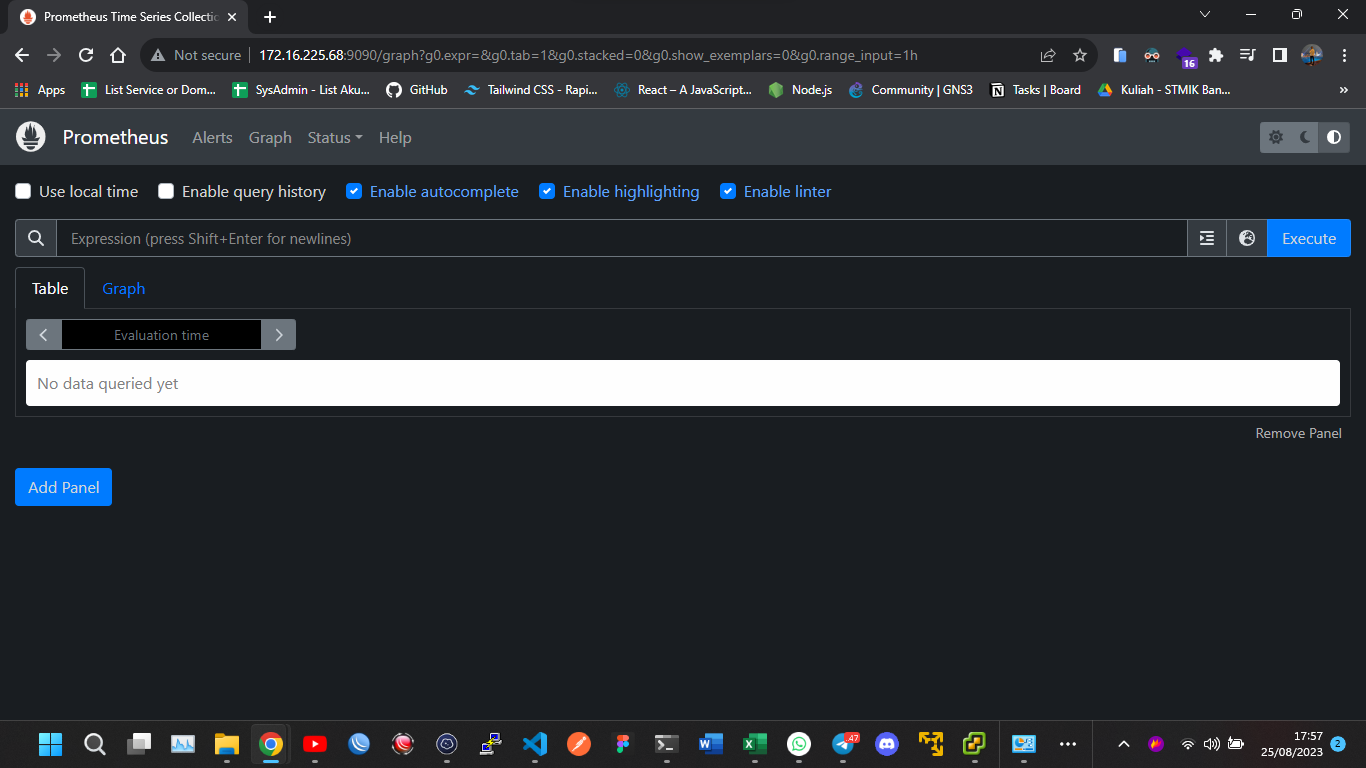Click the format expression icon button
The image size is (1366, 768).
click(x=1207, y=238)
